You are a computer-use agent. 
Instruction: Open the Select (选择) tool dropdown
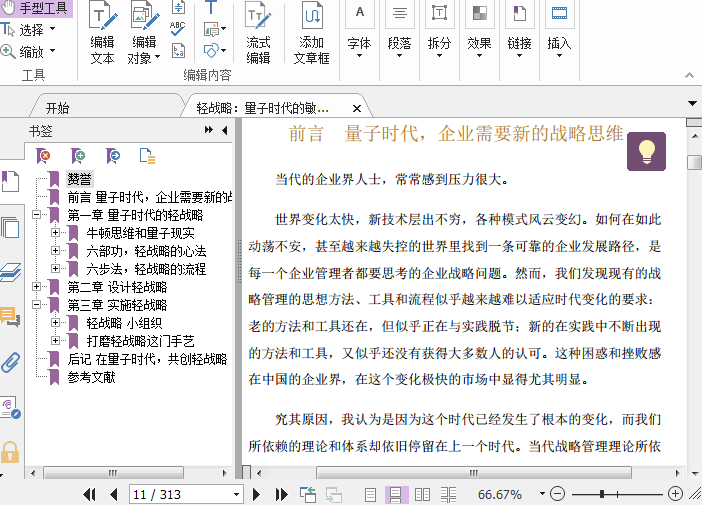52,29
